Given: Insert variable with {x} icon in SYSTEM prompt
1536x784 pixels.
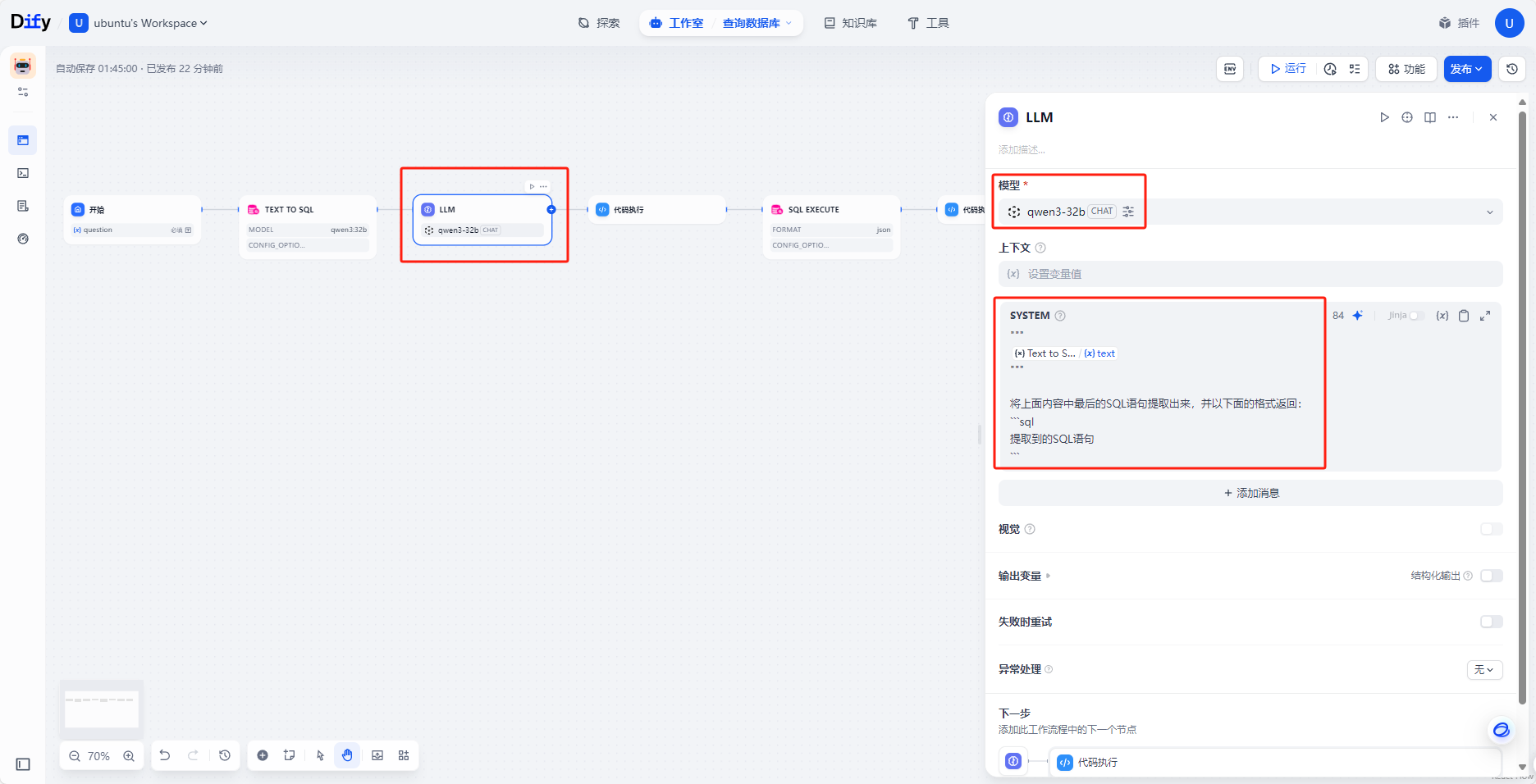Looking at the screenshot, I should pyautogui.click(x=1442, y=316).
